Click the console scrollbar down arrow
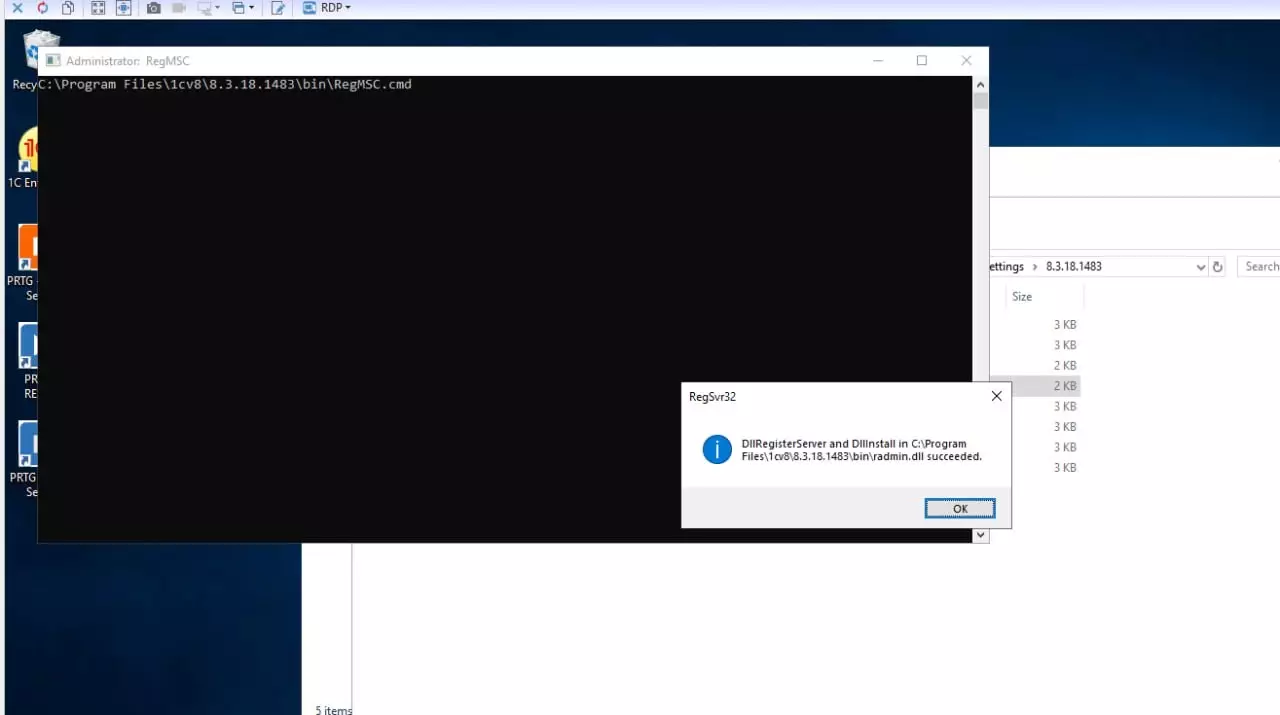The height and width of the screenshot is (715, 1280). (x=981, y=535)
